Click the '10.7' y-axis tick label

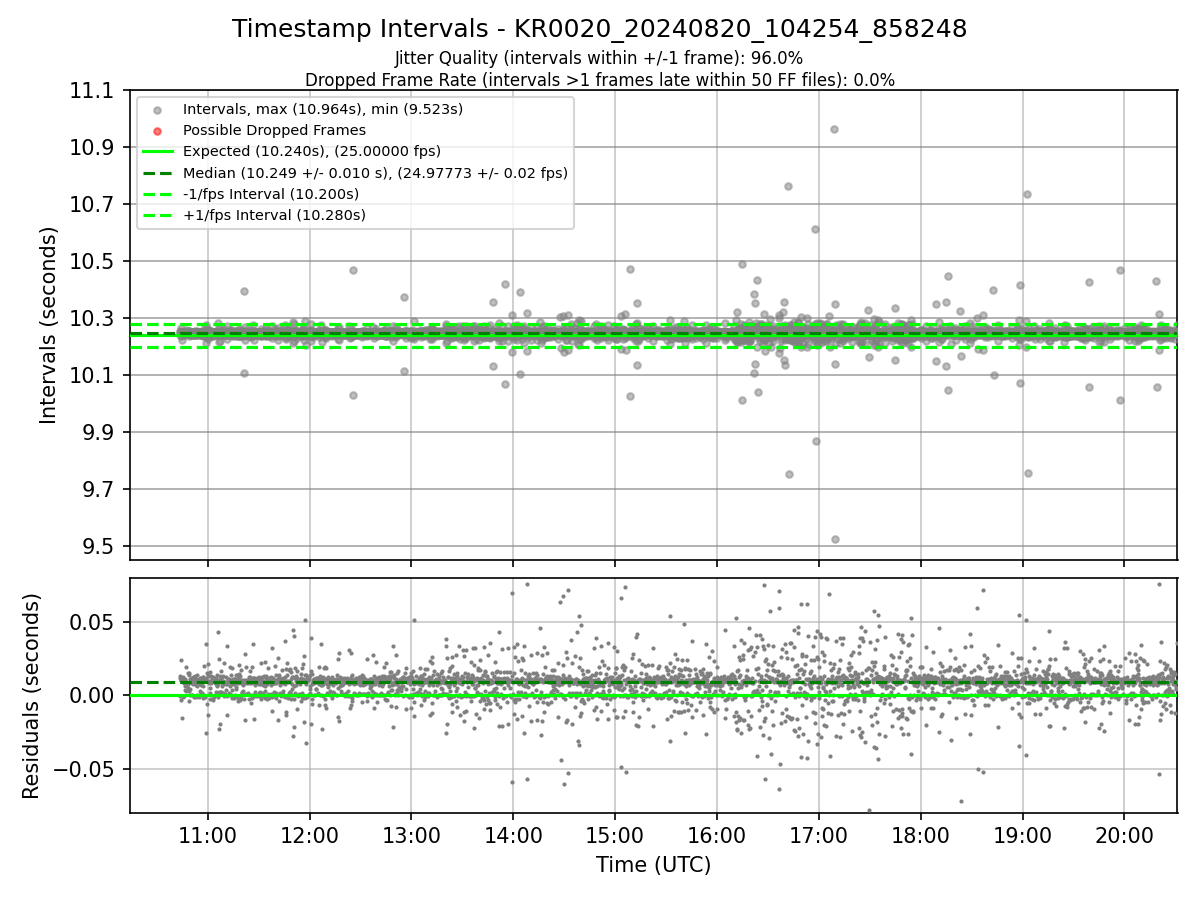click(x=93, y=205)
